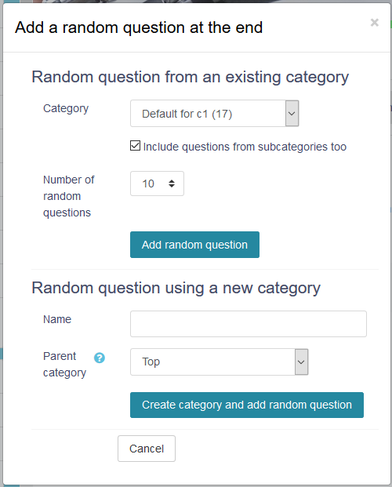392x487 pixels.
Task: Open the Parent category dropdown showing Top
Action: 219,362
